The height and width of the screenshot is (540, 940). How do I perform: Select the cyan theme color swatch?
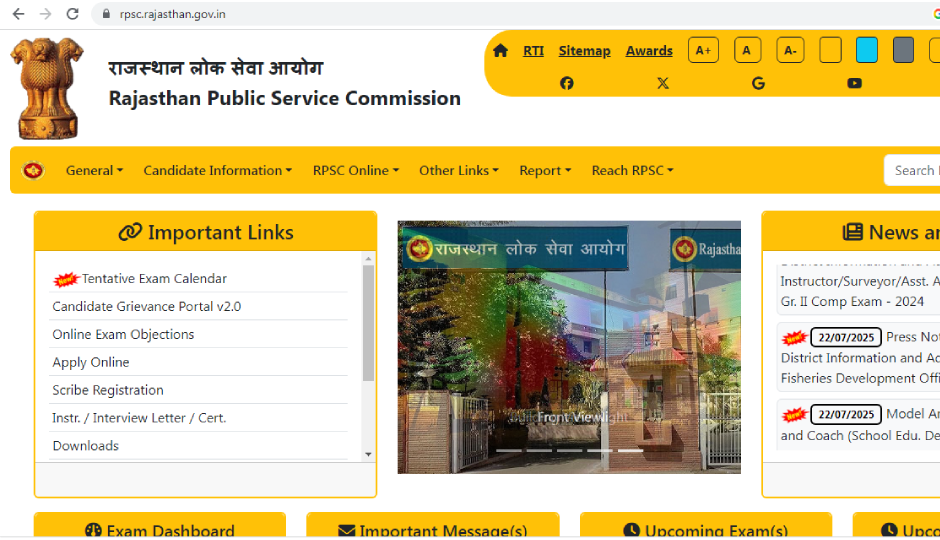point(867,50)
